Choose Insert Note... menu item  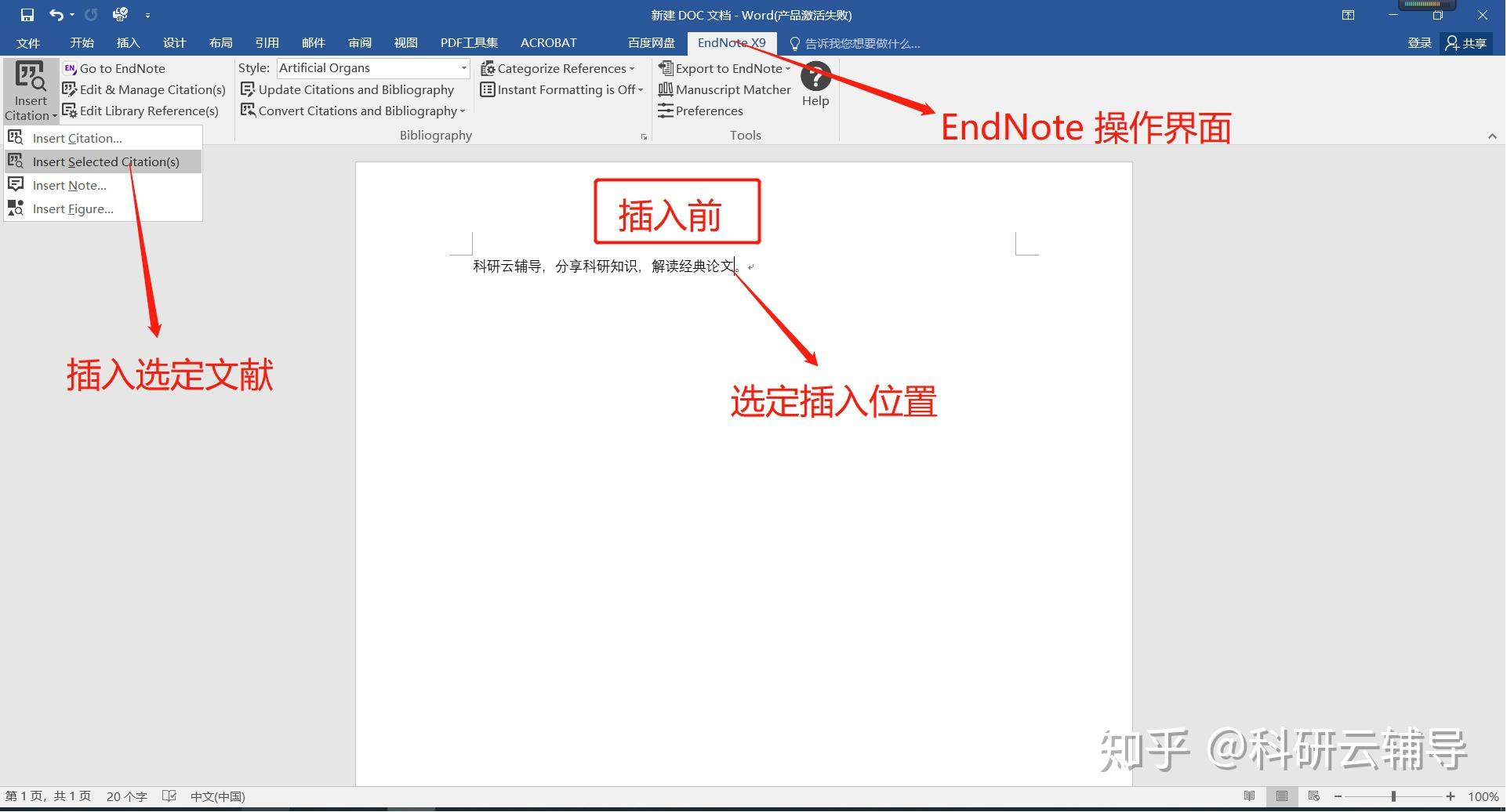(103, 185)
